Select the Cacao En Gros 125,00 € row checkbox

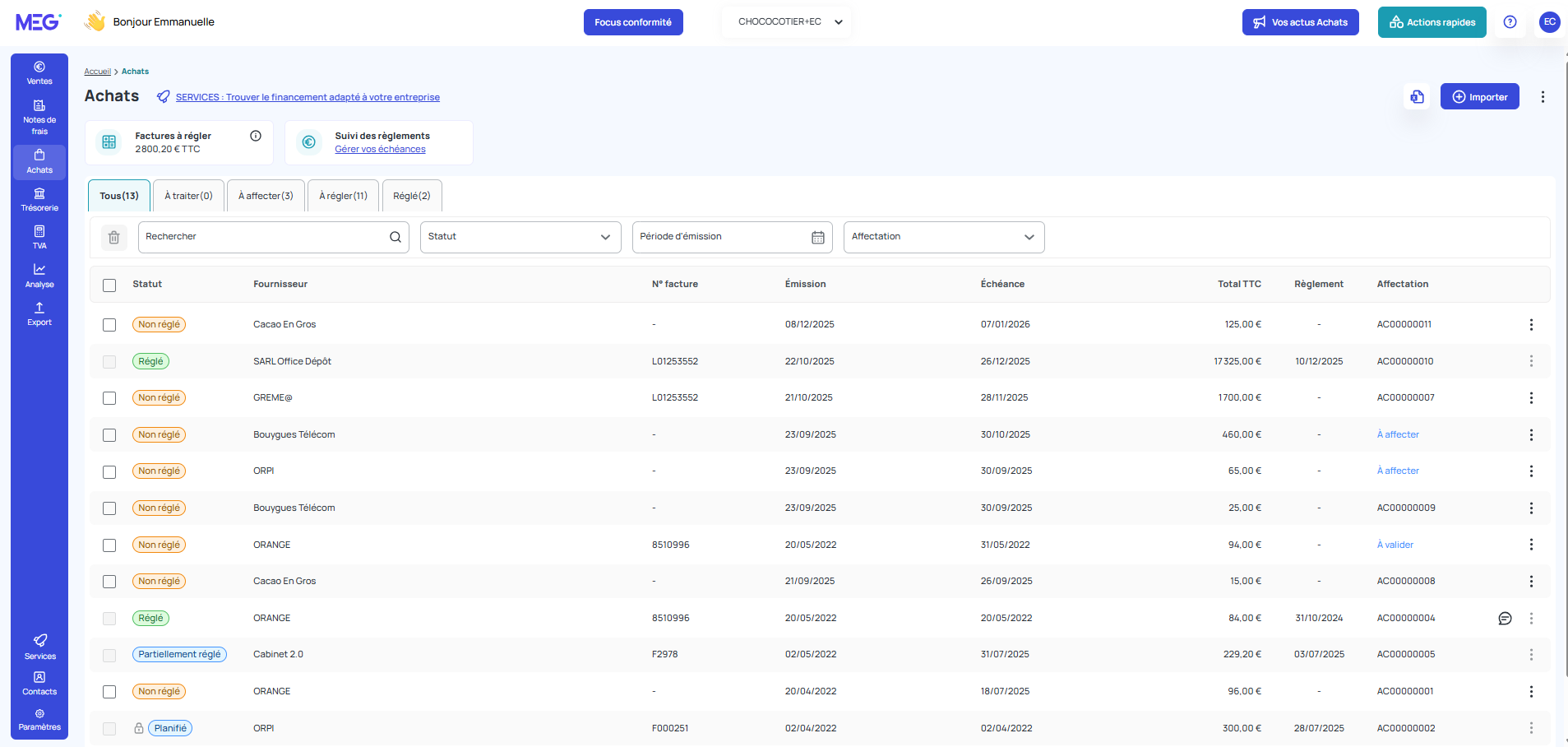click(109, 325)
